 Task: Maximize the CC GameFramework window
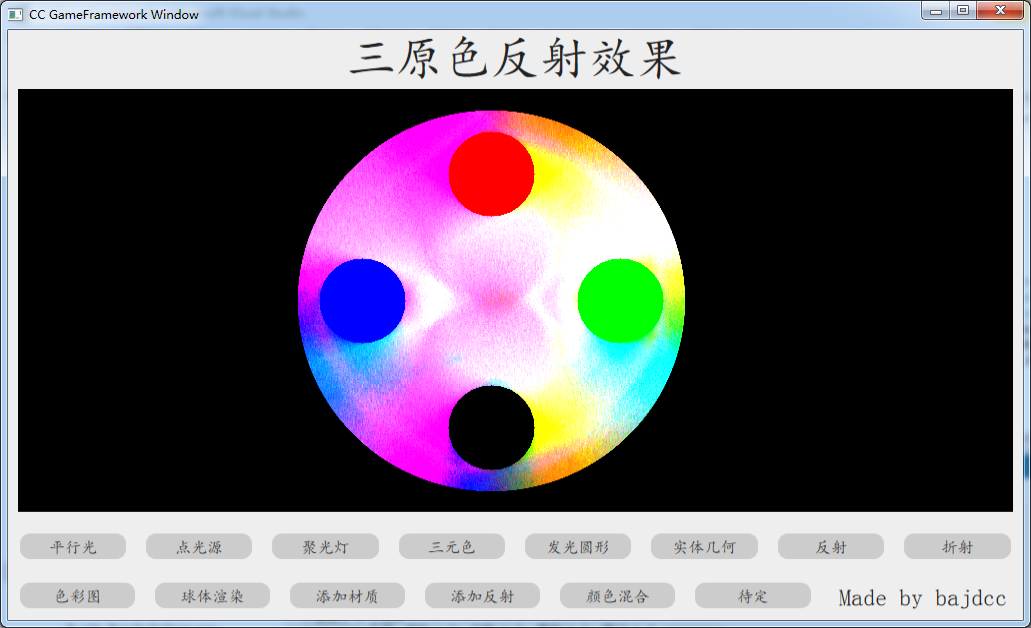pyautogui.click(x=963, y=11)
